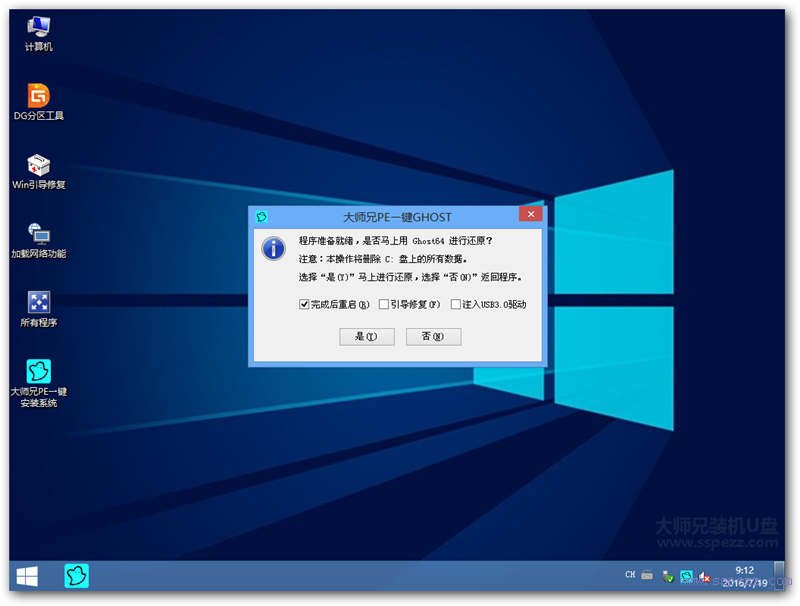
Task: Switch input method via CK indicator
Action: [x=632, y=576]
